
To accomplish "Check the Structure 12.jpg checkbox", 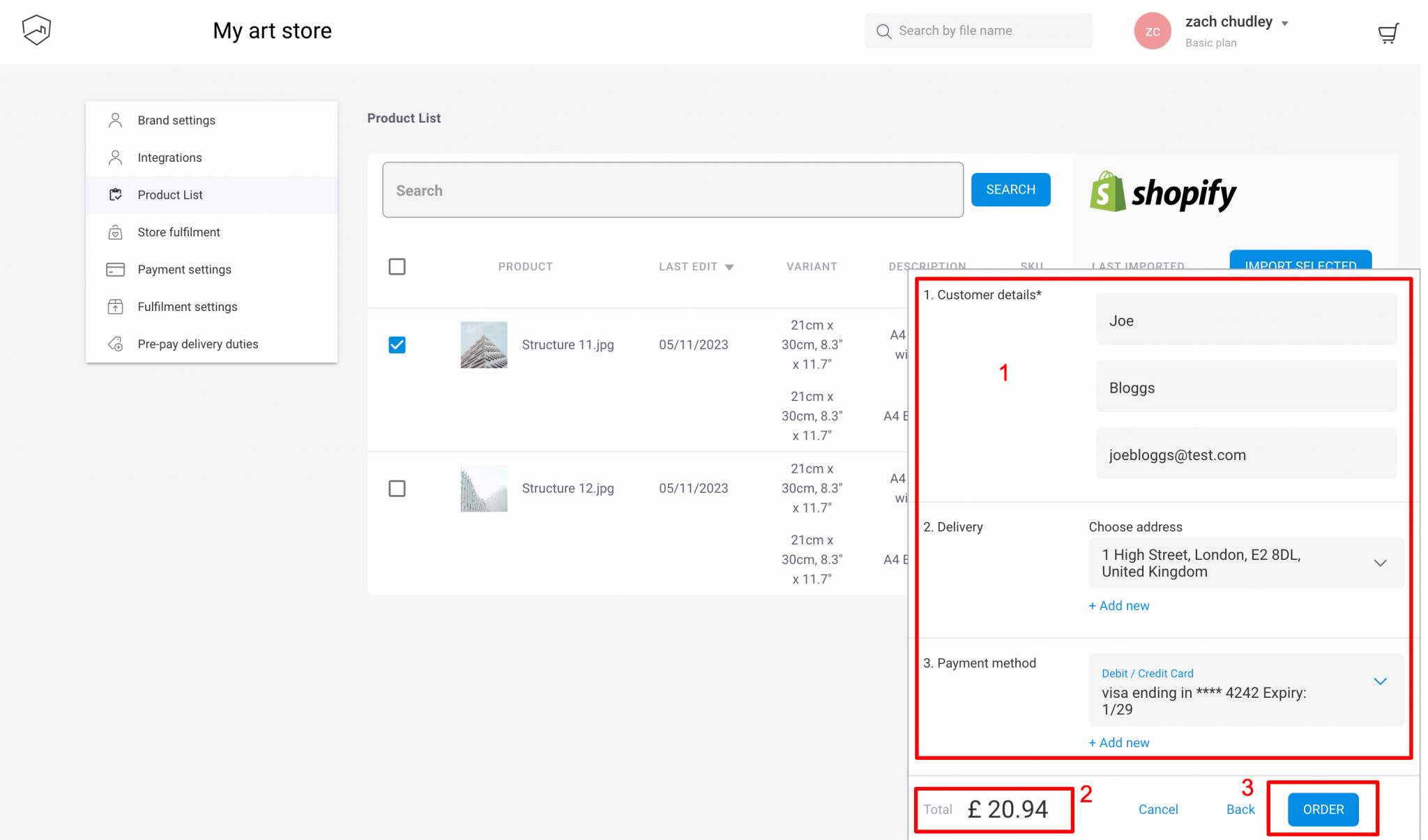I will click(x=397, y=488).
